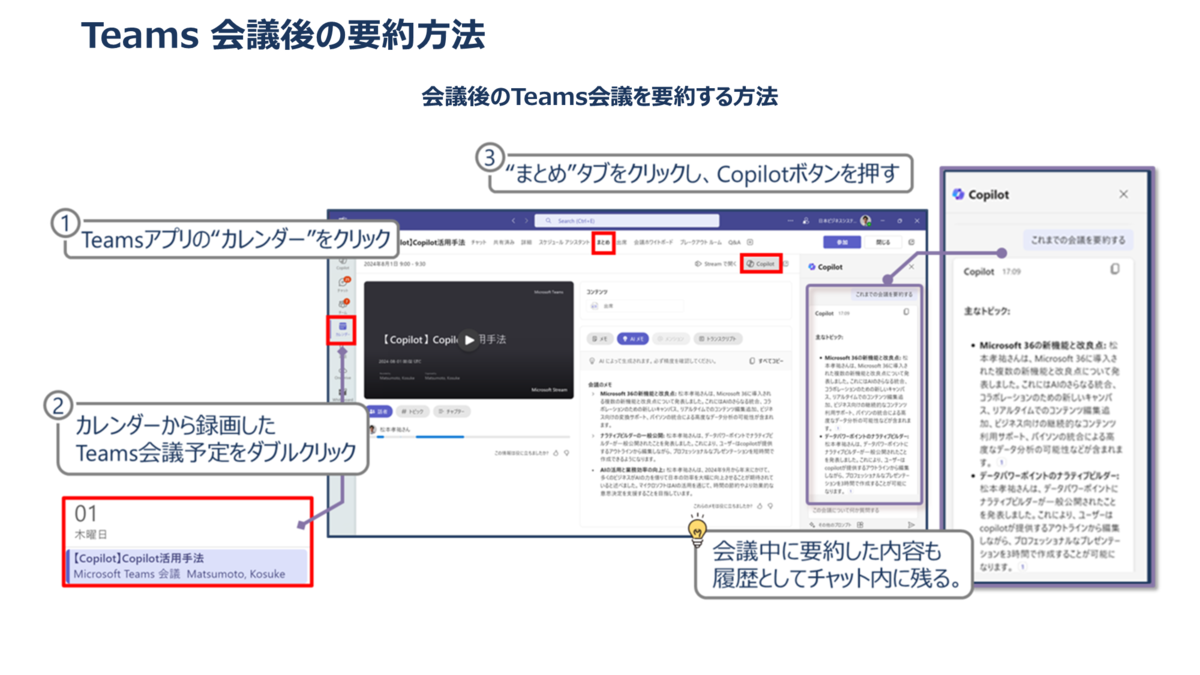Select the 話者 pill under video
The image size is (1200, 675).
[378, 411]
